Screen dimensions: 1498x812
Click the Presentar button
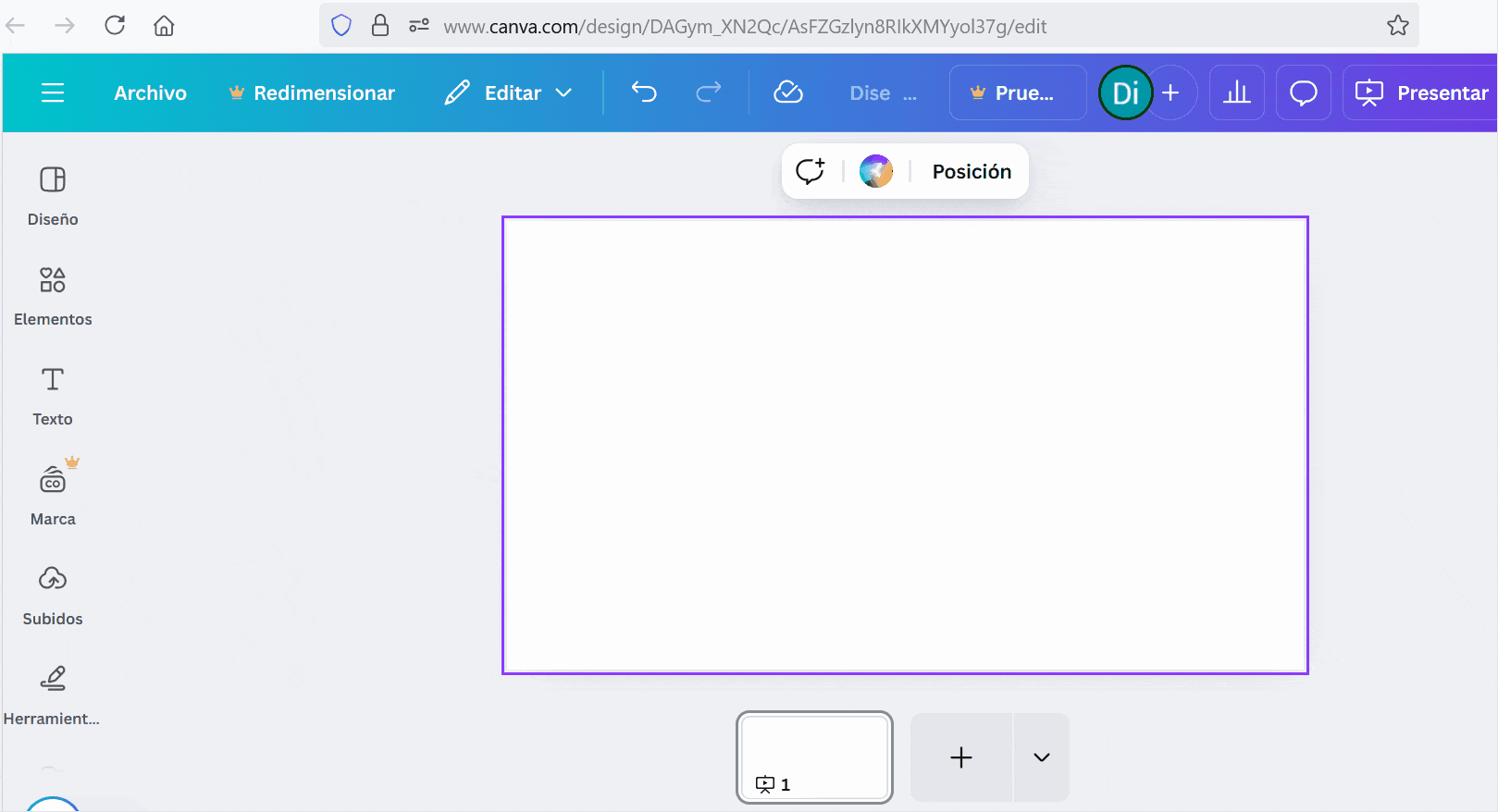(1422, 92)
